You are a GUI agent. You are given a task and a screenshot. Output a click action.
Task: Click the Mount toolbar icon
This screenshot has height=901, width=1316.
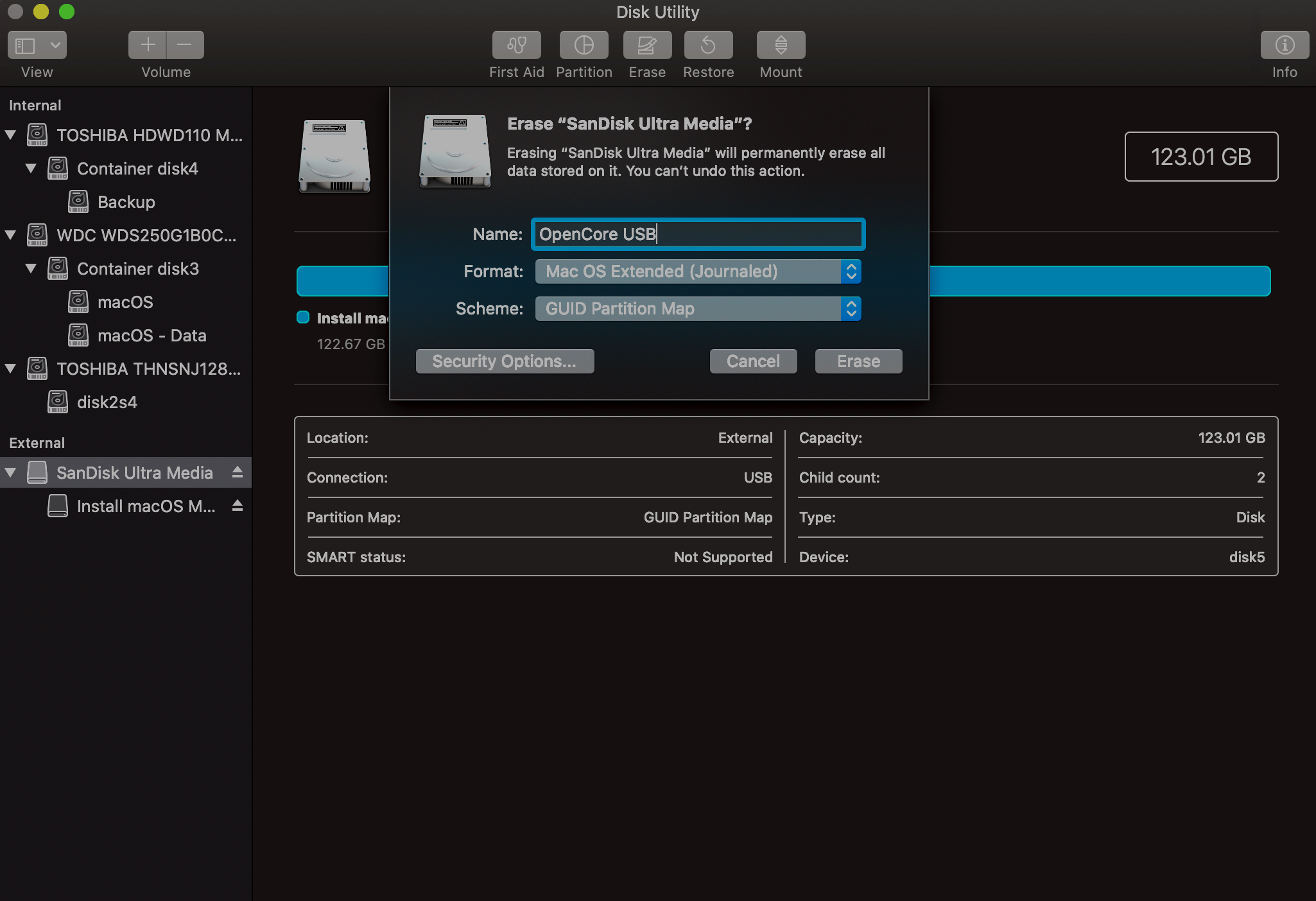coord(781,45)
